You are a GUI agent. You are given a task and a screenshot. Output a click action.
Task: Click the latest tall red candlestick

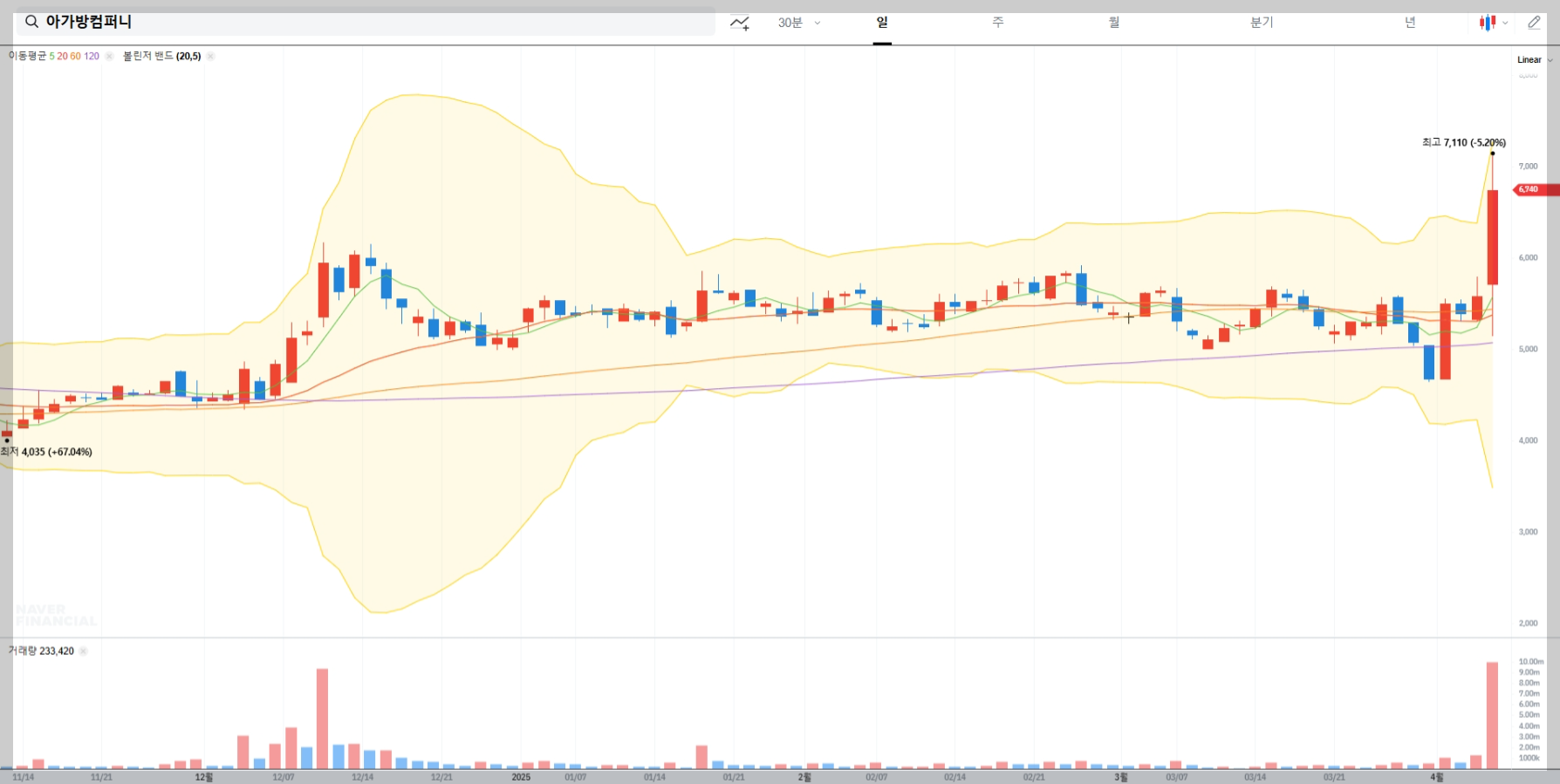(x=1493, y=237)
